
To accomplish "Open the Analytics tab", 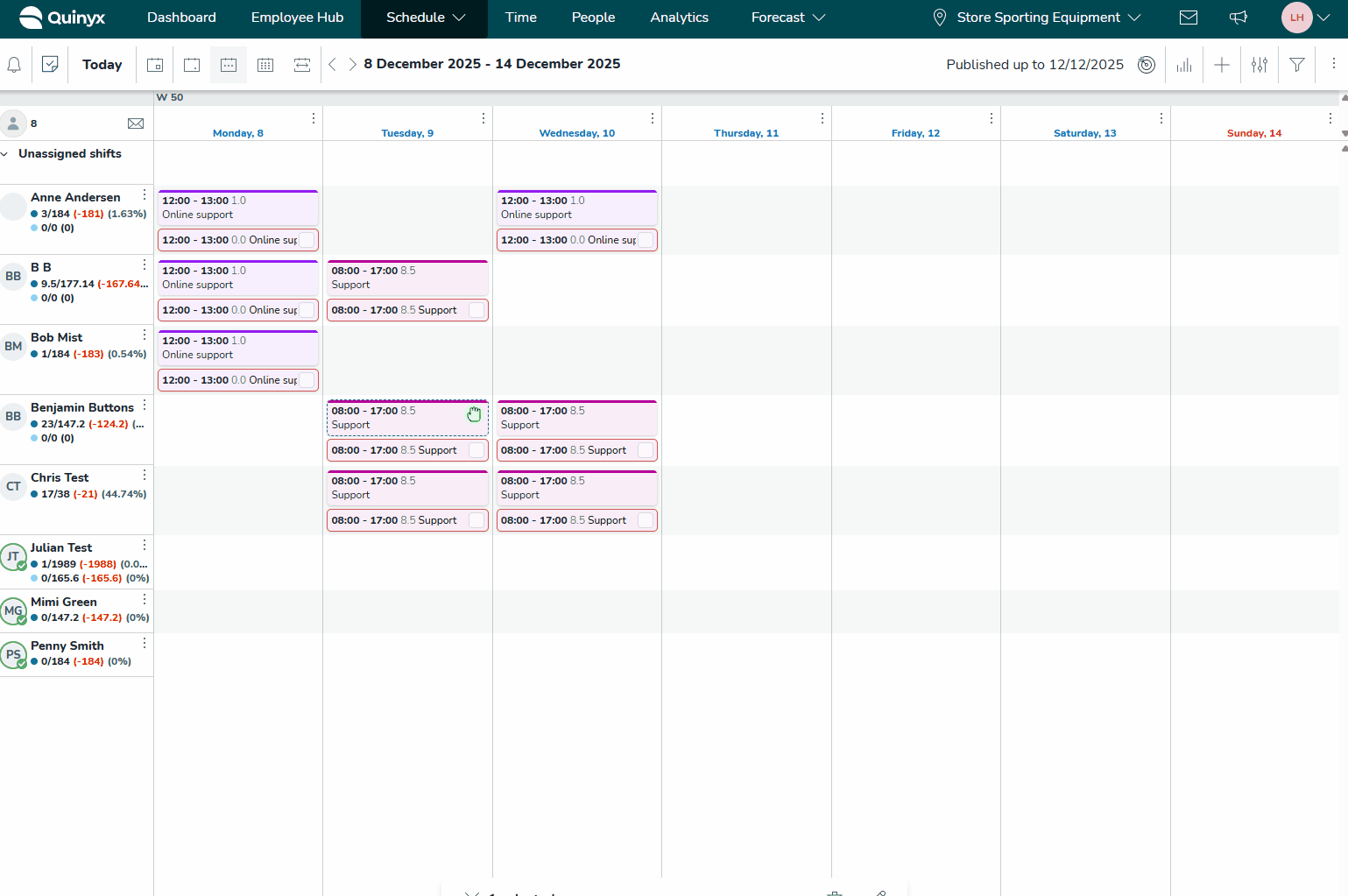I will point(680,18).
